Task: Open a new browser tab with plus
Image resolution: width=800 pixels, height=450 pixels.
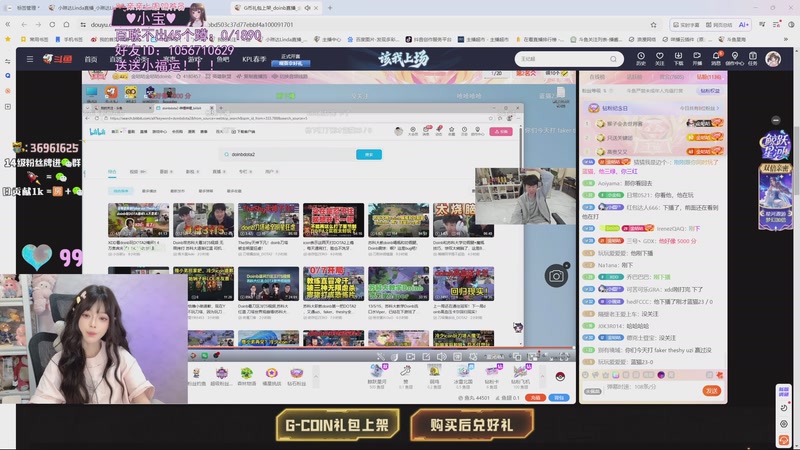Action: tap(330, 8)
